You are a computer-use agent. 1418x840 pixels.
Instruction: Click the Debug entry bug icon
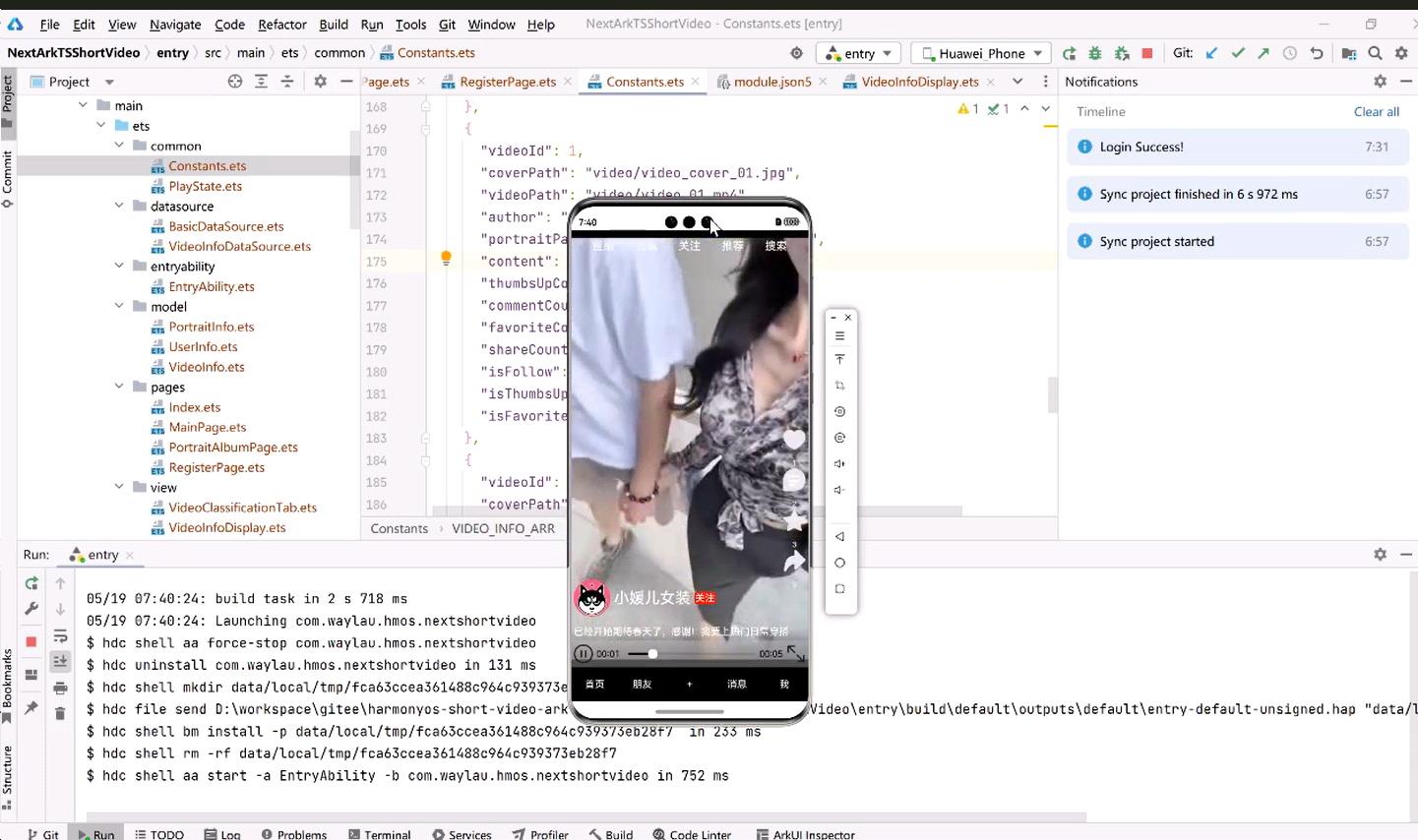(1095, 53)
